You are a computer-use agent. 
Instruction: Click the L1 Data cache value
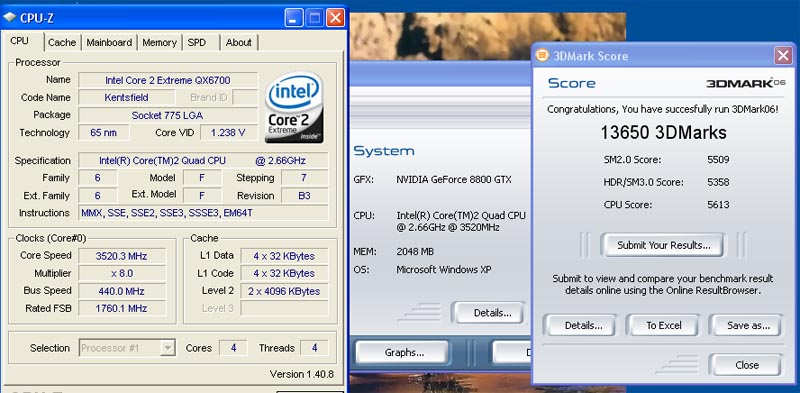[284, 256]
